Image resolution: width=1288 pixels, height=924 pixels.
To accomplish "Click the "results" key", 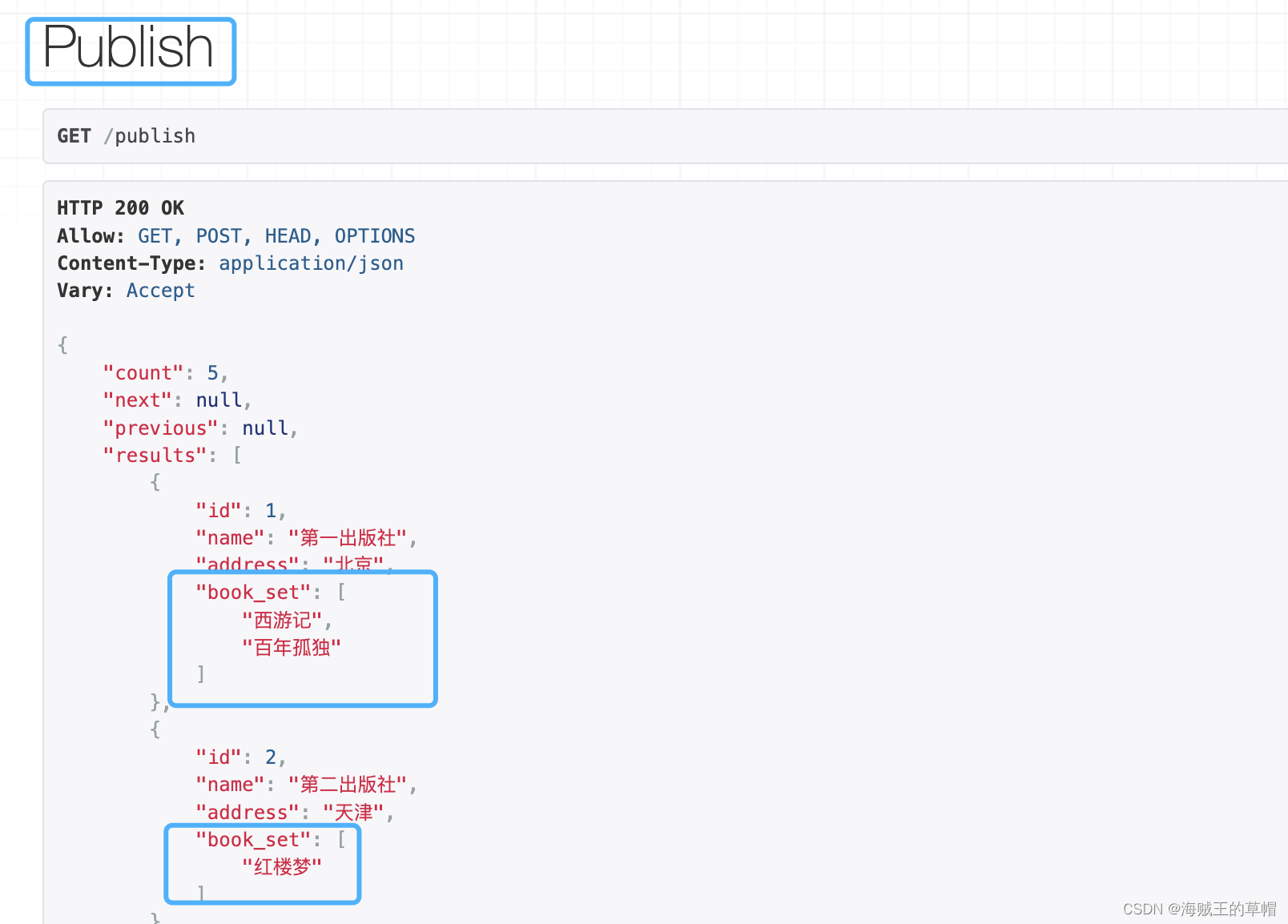I will (155, 456).
